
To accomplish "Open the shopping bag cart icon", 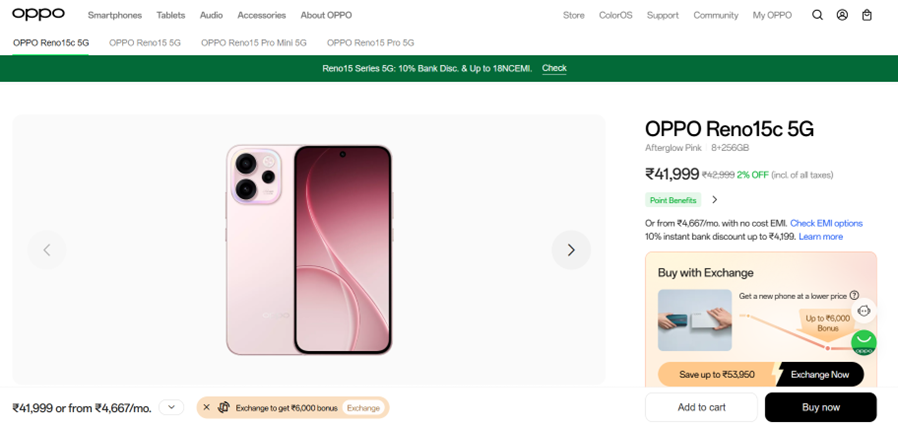I will click(x=867, y=15).
